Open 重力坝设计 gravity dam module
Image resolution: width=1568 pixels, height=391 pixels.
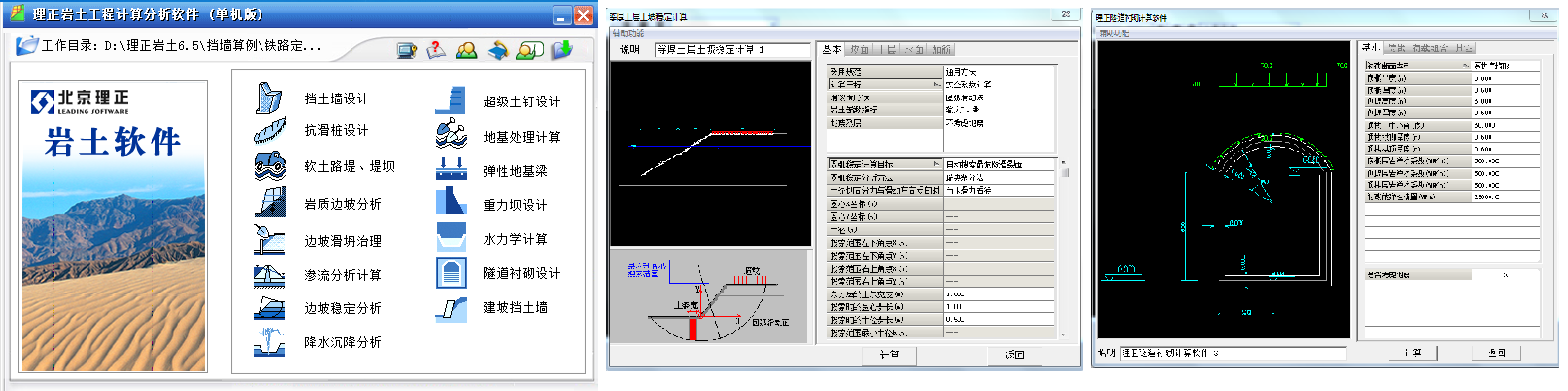515,205
